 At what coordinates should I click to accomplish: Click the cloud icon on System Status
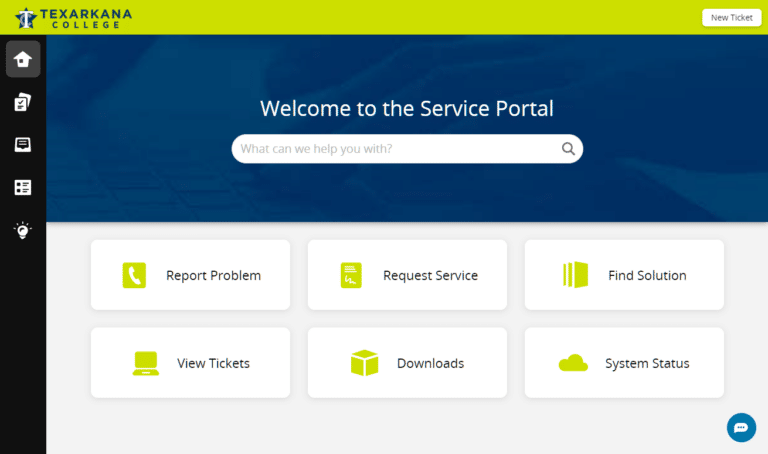(573, 363)
